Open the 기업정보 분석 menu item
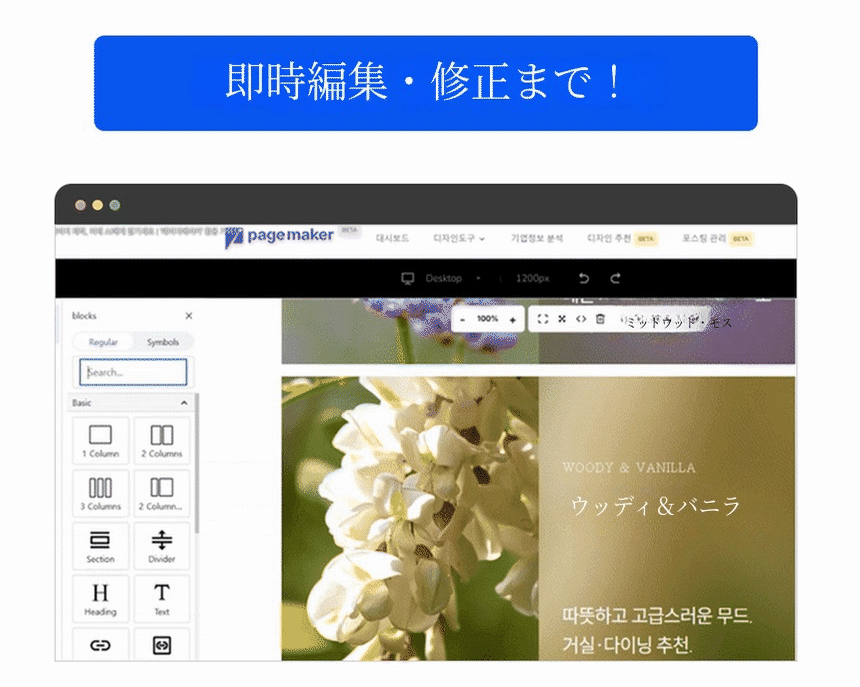 pos(537,239)
